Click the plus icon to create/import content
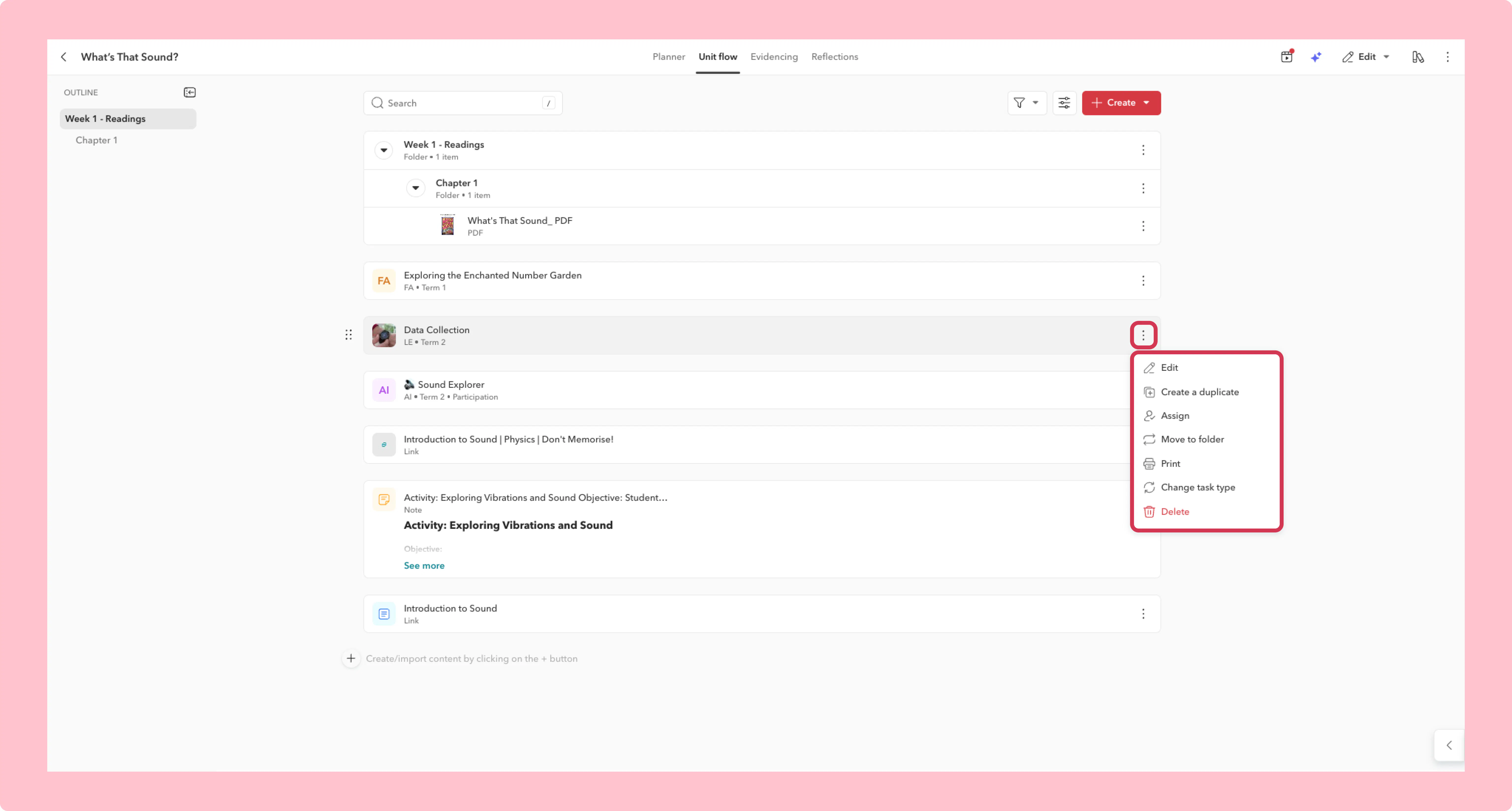The height and width of the screenshot is (811, 1512). (x=351, y=658)
